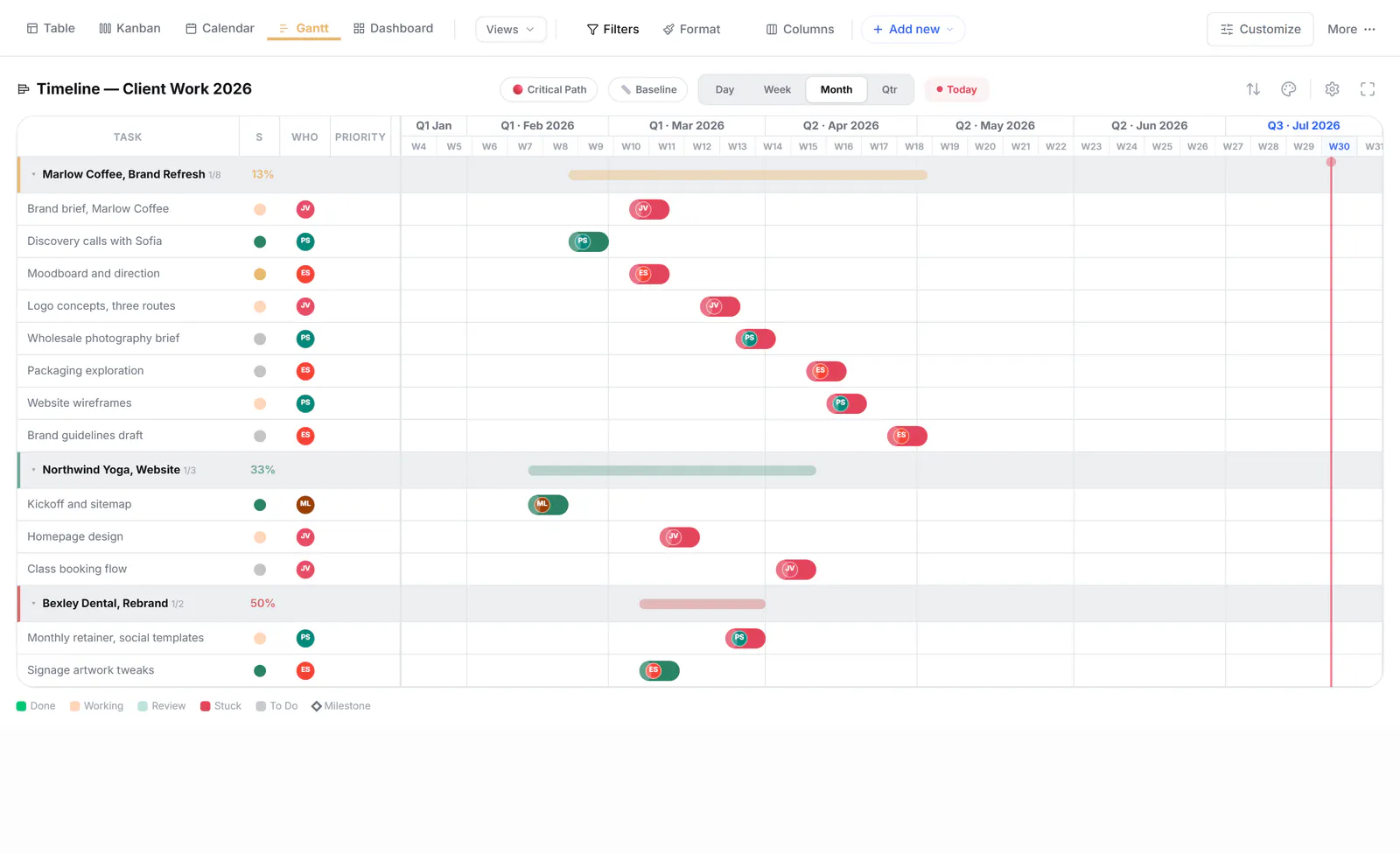Click the Brand guidelines draft Gantt bar

(907, 436)
